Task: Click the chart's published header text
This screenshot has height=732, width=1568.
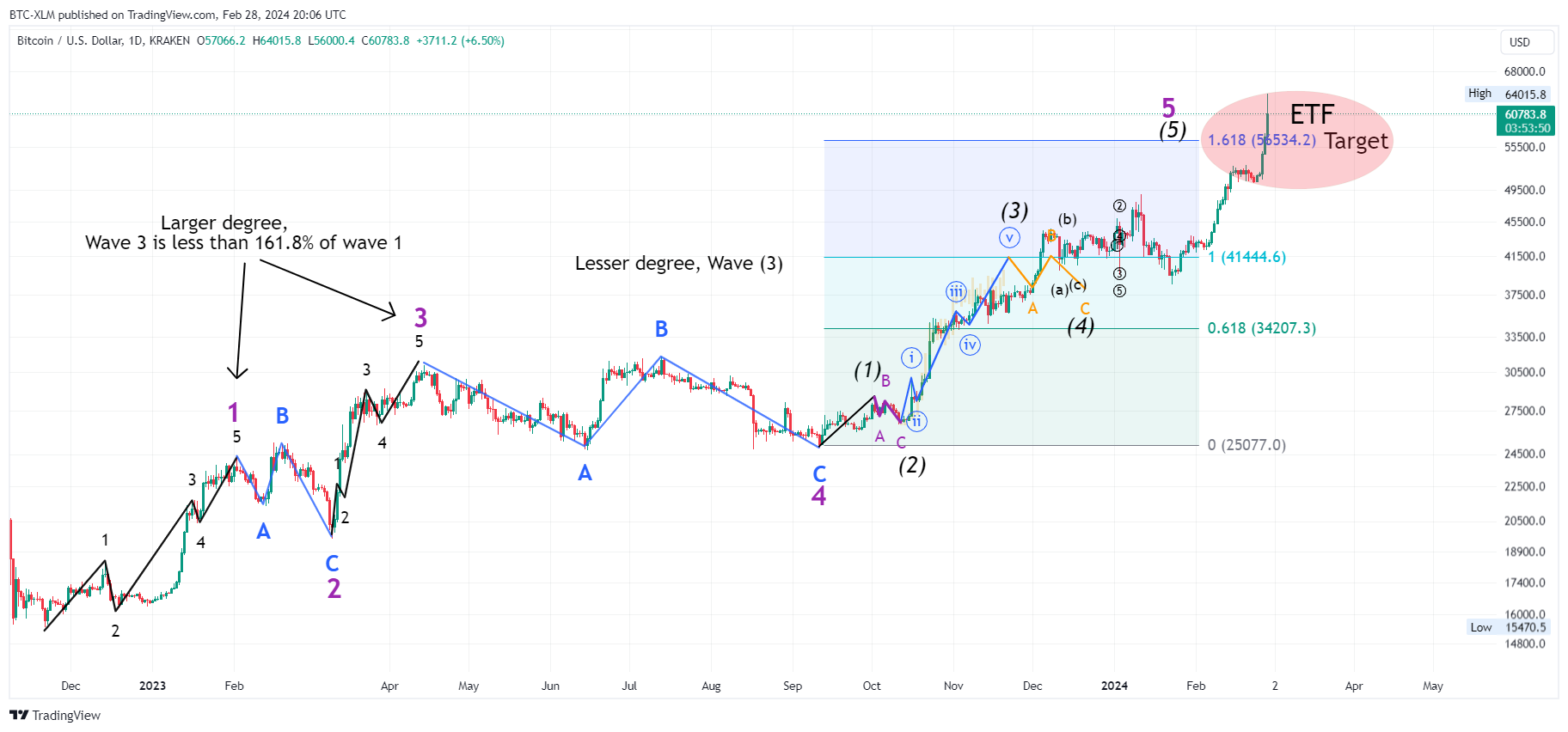Action: click(x=178, y=15)
